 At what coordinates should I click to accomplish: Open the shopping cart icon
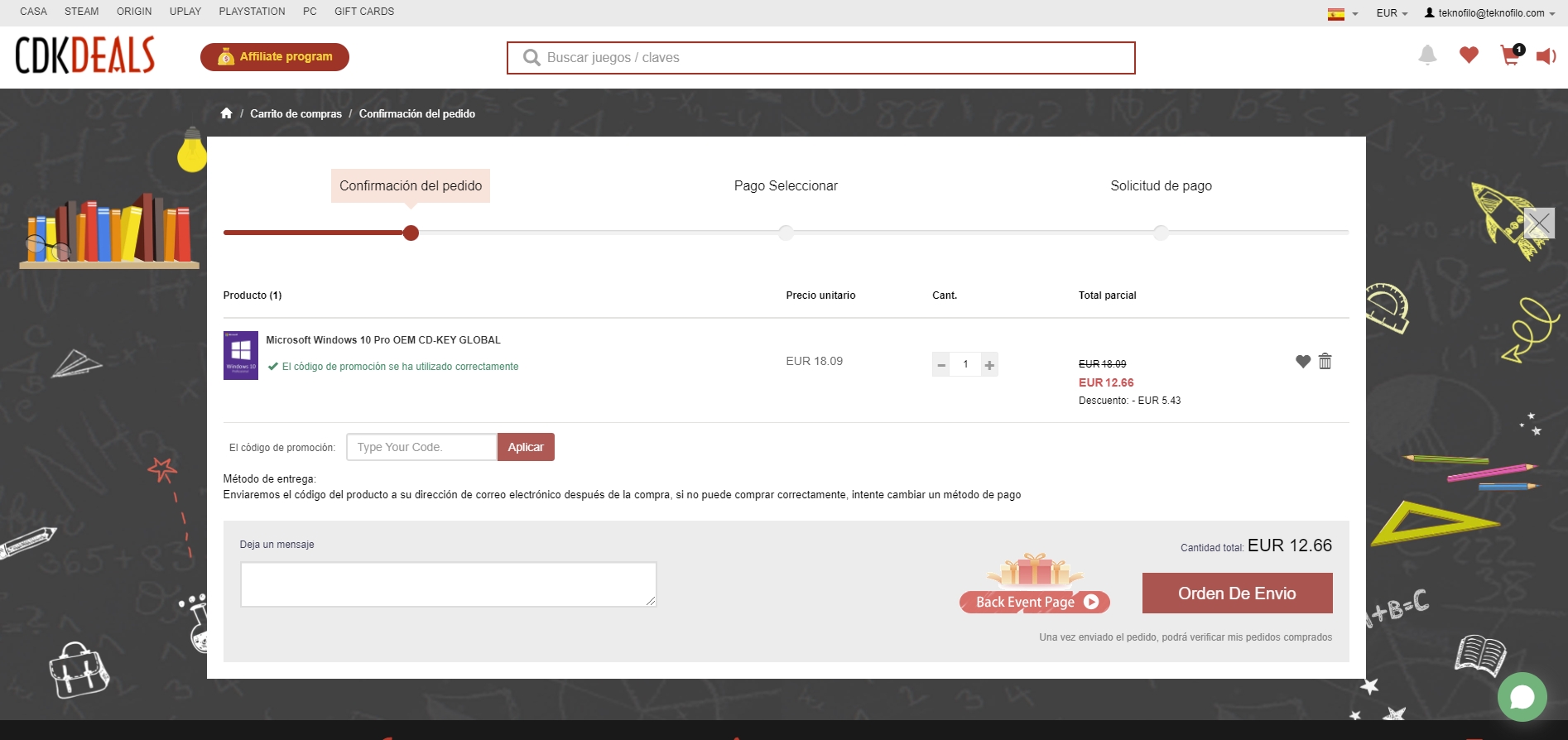[1511, 55]
